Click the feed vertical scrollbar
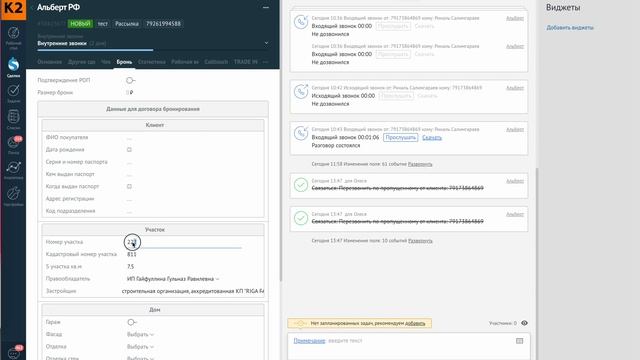This screenshot has height=360, width=640. pos(537,265)
